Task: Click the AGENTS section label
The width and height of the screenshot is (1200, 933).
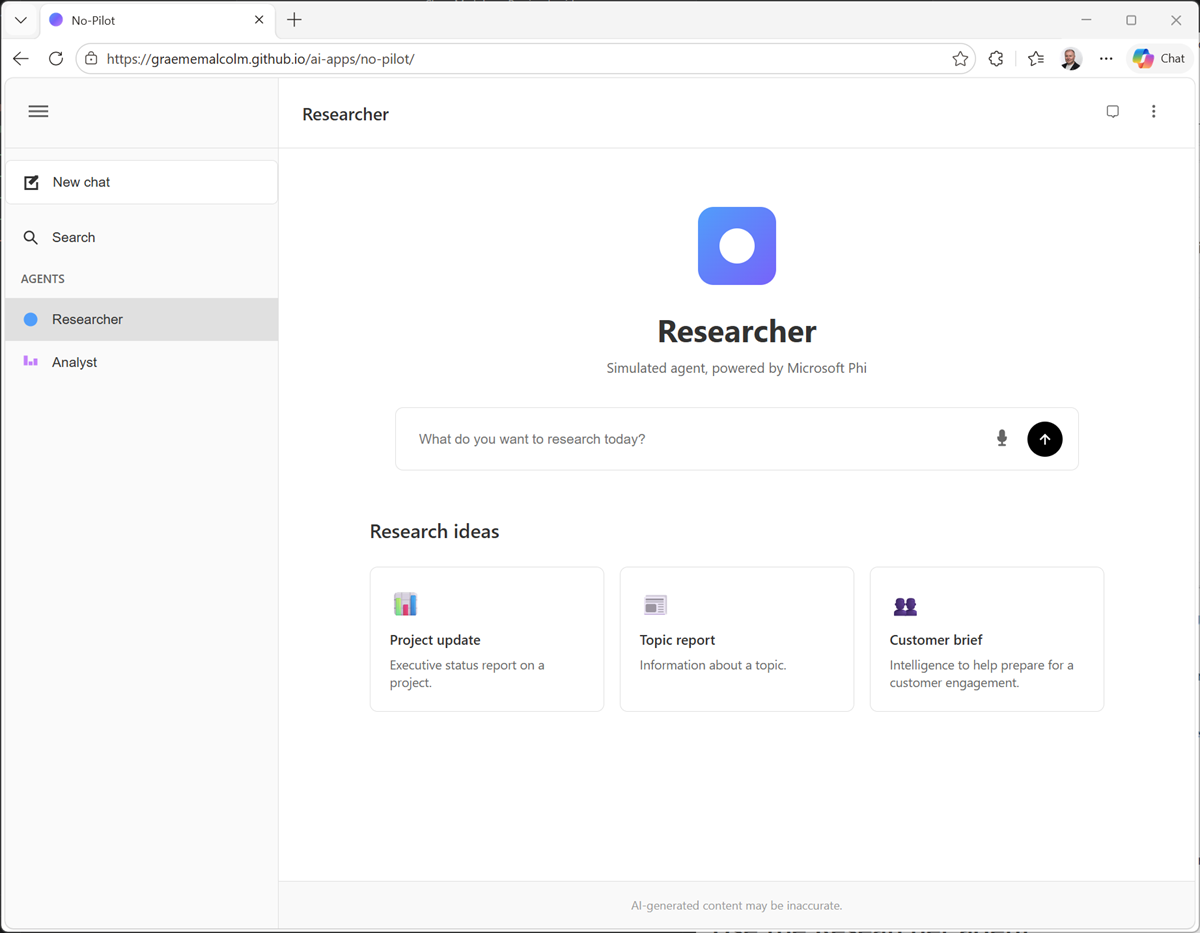Action: tap(43, 279)
